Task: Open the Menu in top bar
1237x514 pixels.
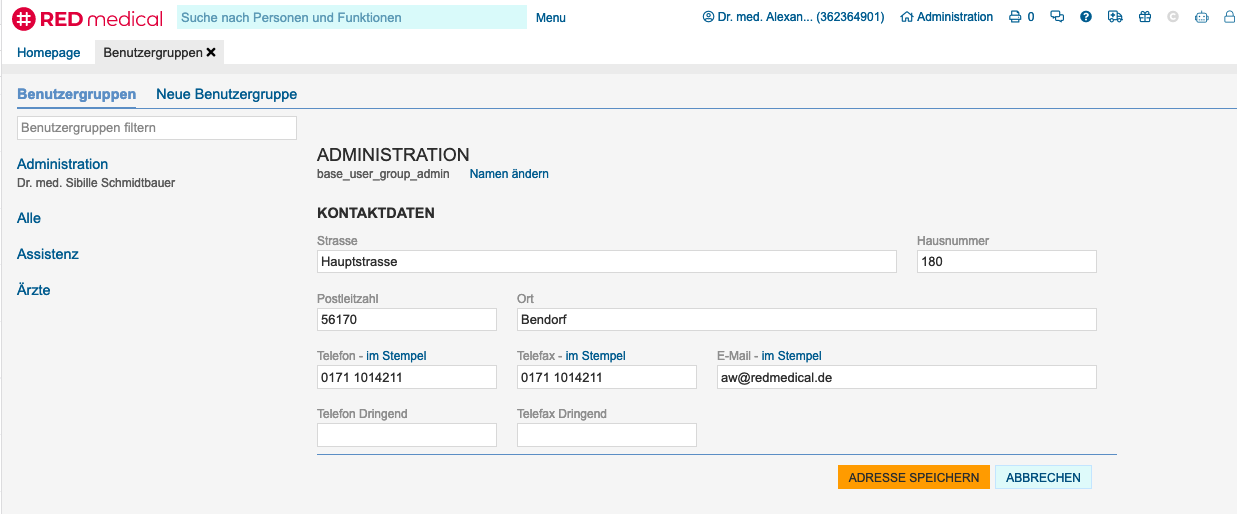Action: point(550,17)
